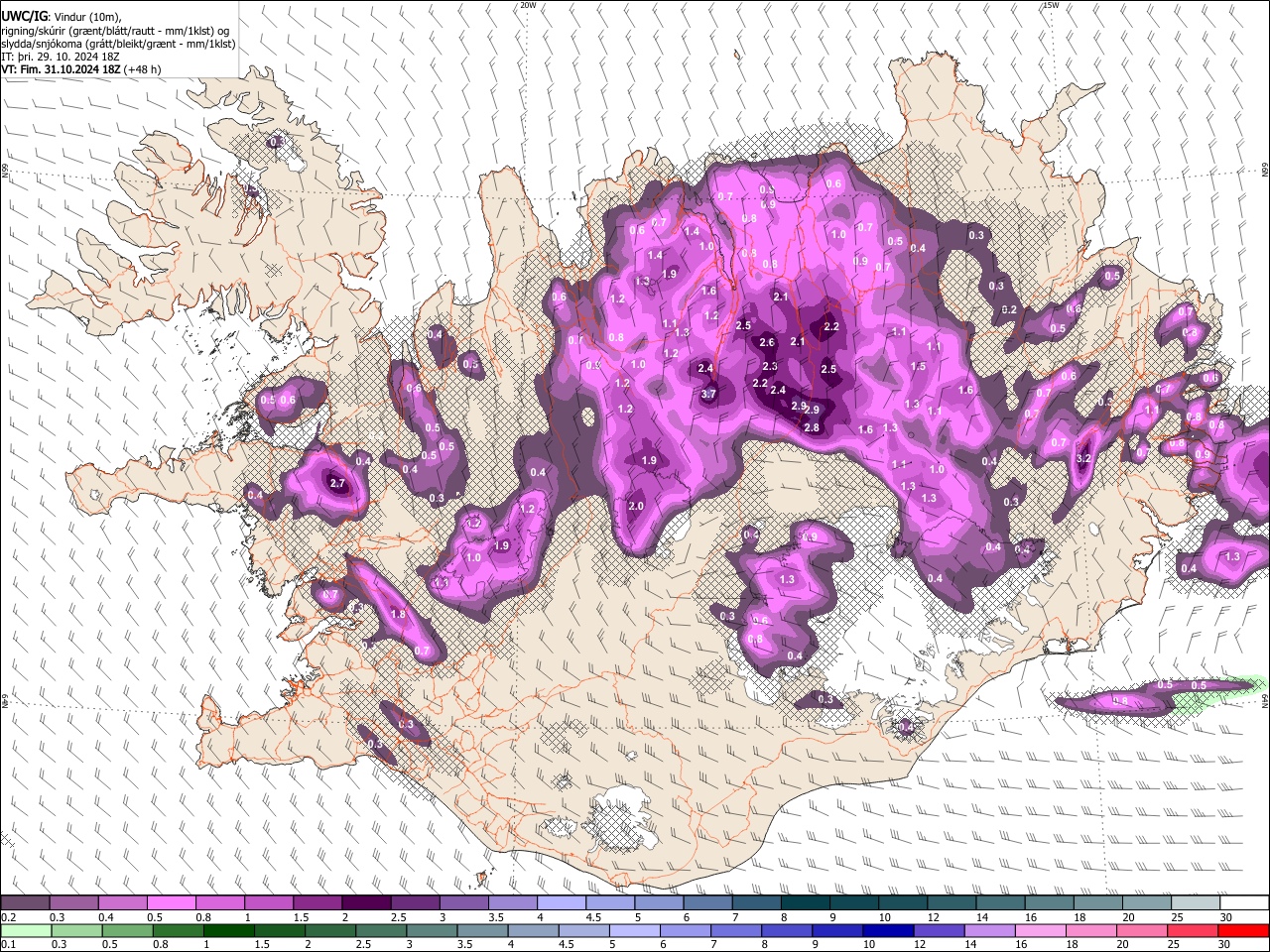Select the bright pink 0.5 snow-scale swatch

pos(171,903)
